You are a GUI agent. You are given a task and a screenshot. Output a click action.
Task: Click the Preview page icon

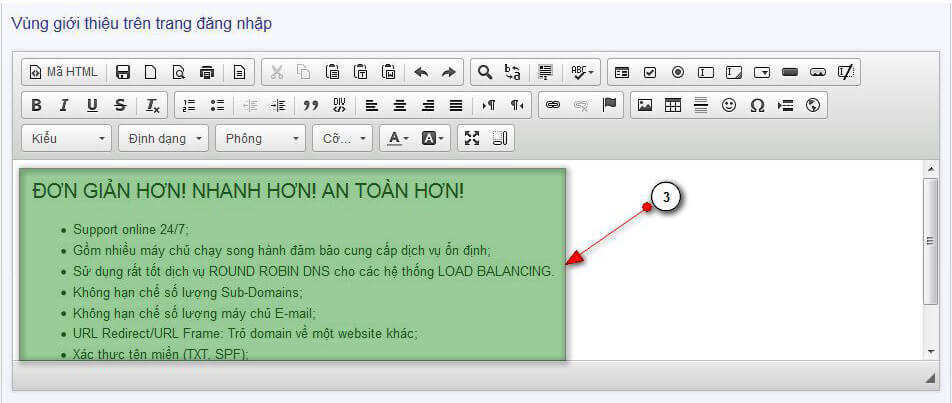[x=178, y=72]
